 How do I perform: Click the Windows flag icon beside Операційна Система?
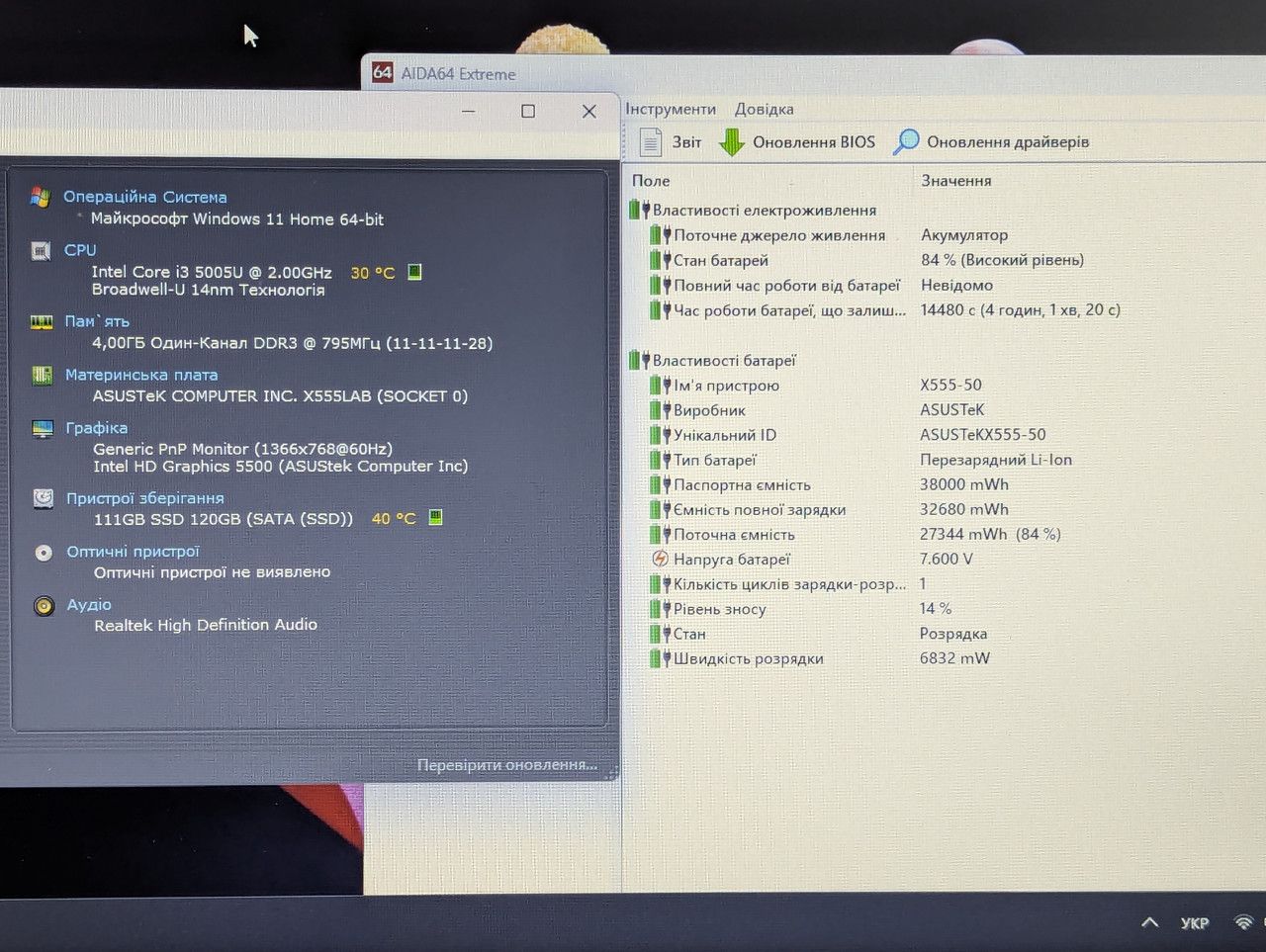41,197
